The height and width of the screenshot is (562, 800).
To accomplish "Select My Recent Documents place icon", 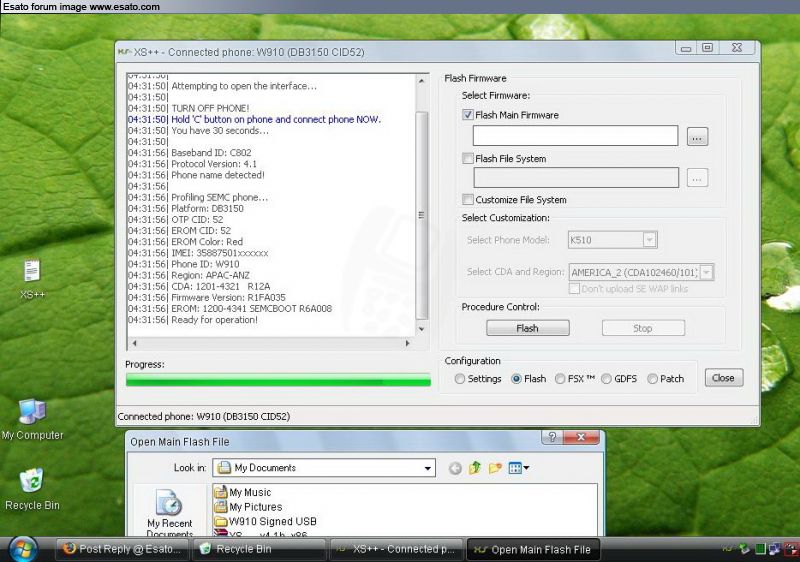I will click(x=169, y=513).
